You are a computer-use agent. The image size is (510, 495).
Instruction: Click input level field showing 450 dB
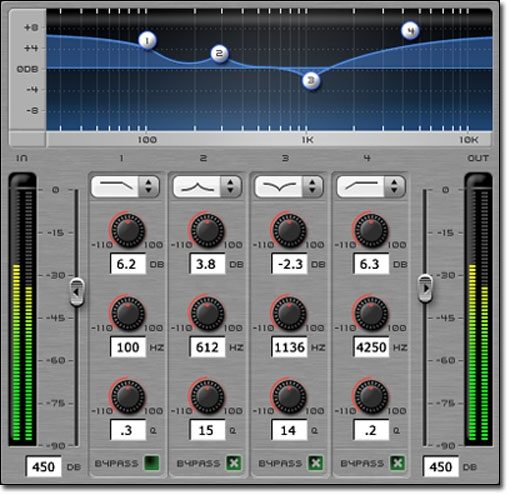point(44,466)
